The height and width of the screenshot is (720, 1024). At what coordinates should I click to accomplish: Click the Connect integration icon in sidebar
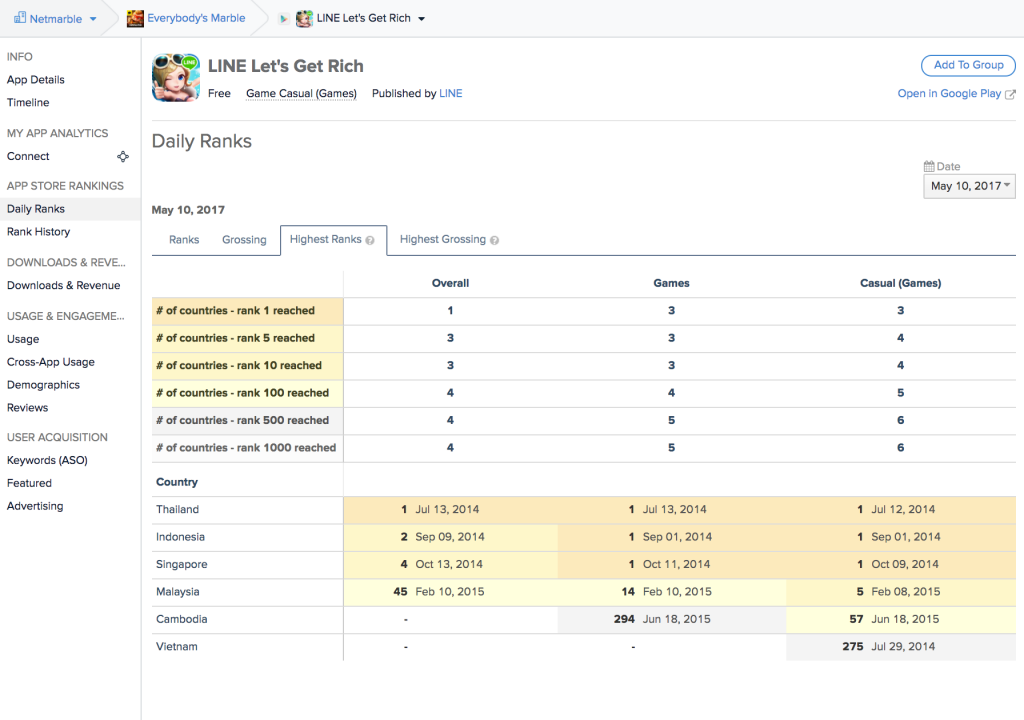coord(123,156)
